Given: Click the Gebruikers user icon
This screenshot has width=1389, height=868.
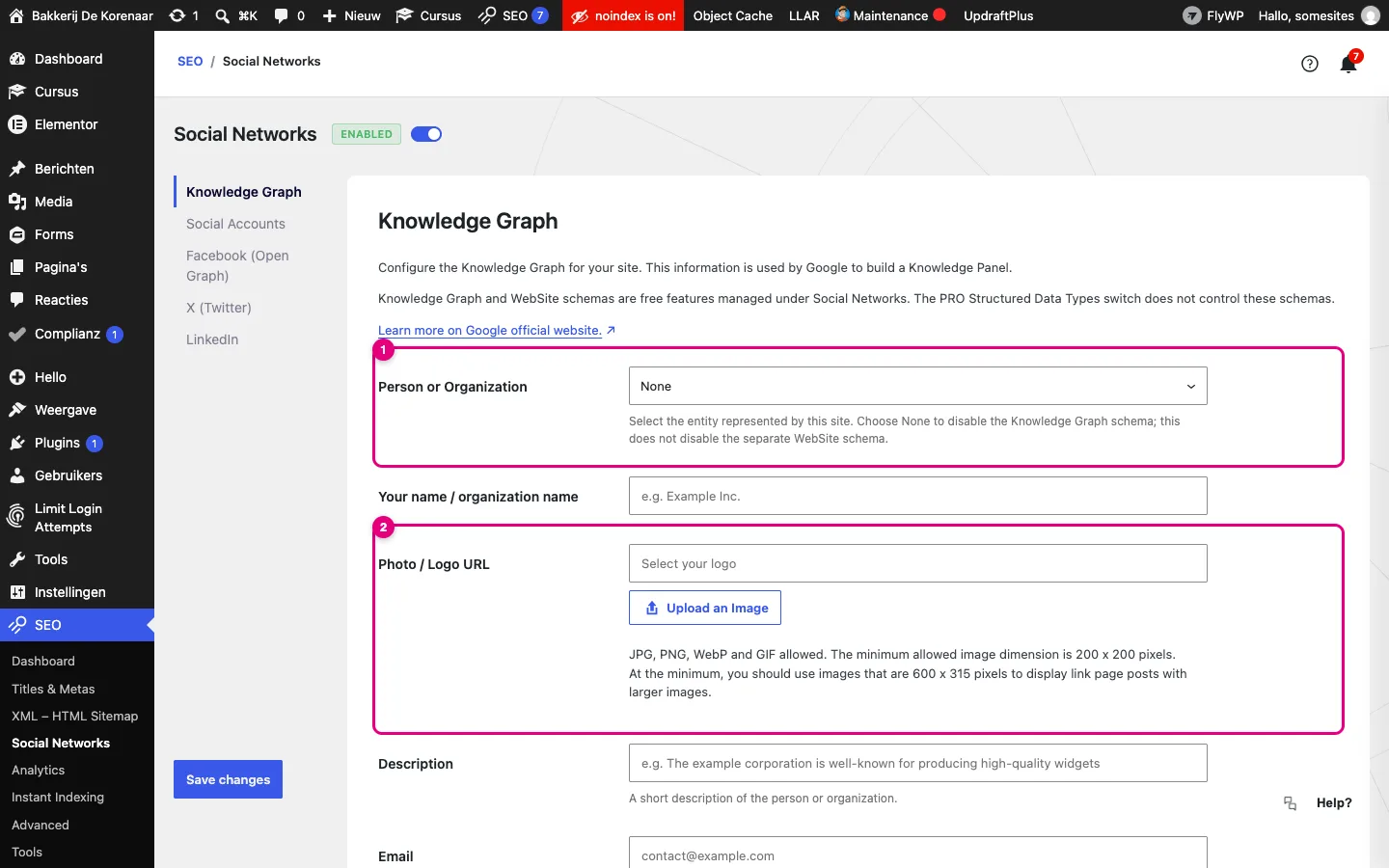Looking at the screenshot, I should (17, 475).
